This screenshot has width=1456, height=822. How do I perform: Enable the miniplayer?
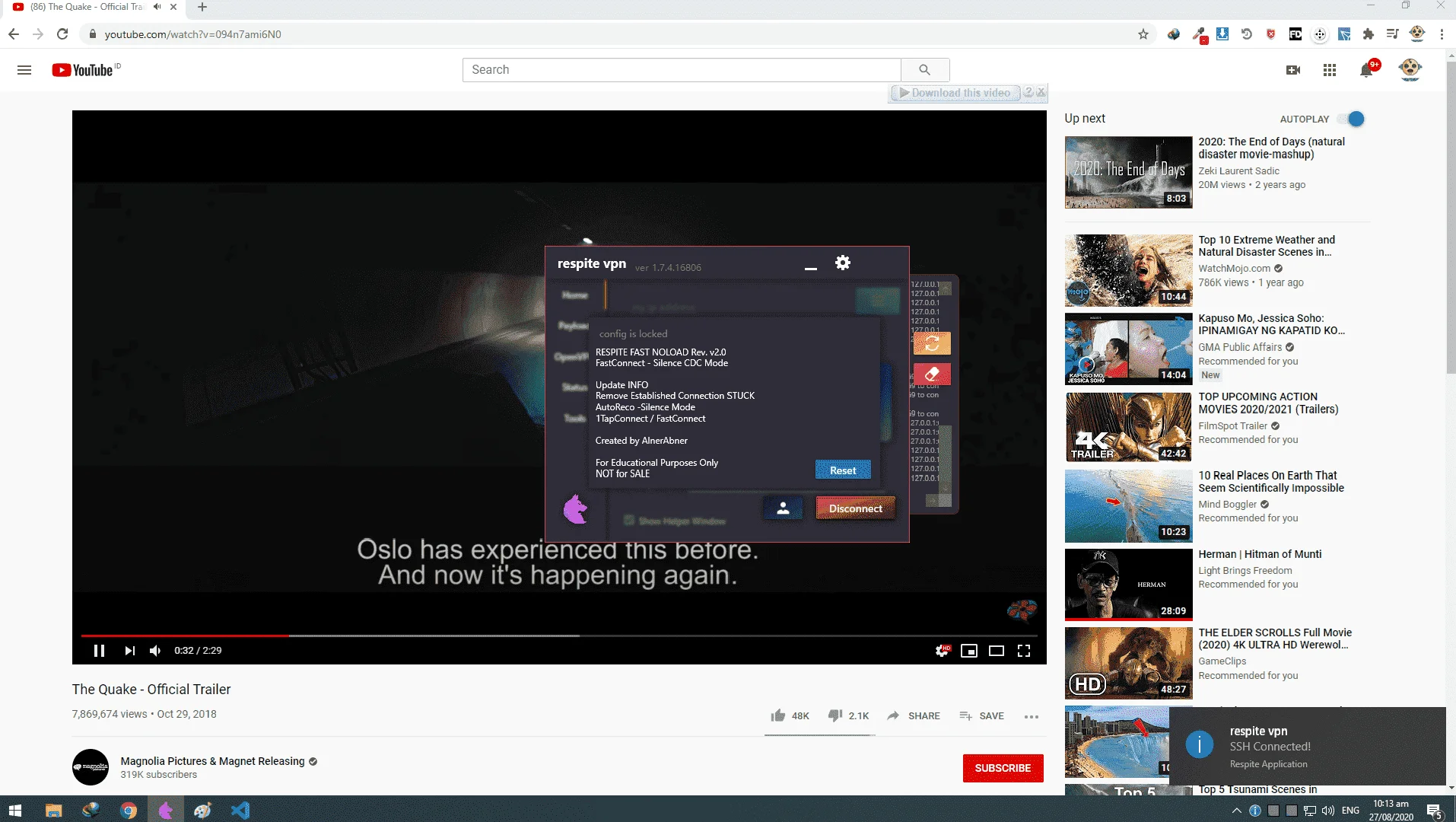click(969, 651)
